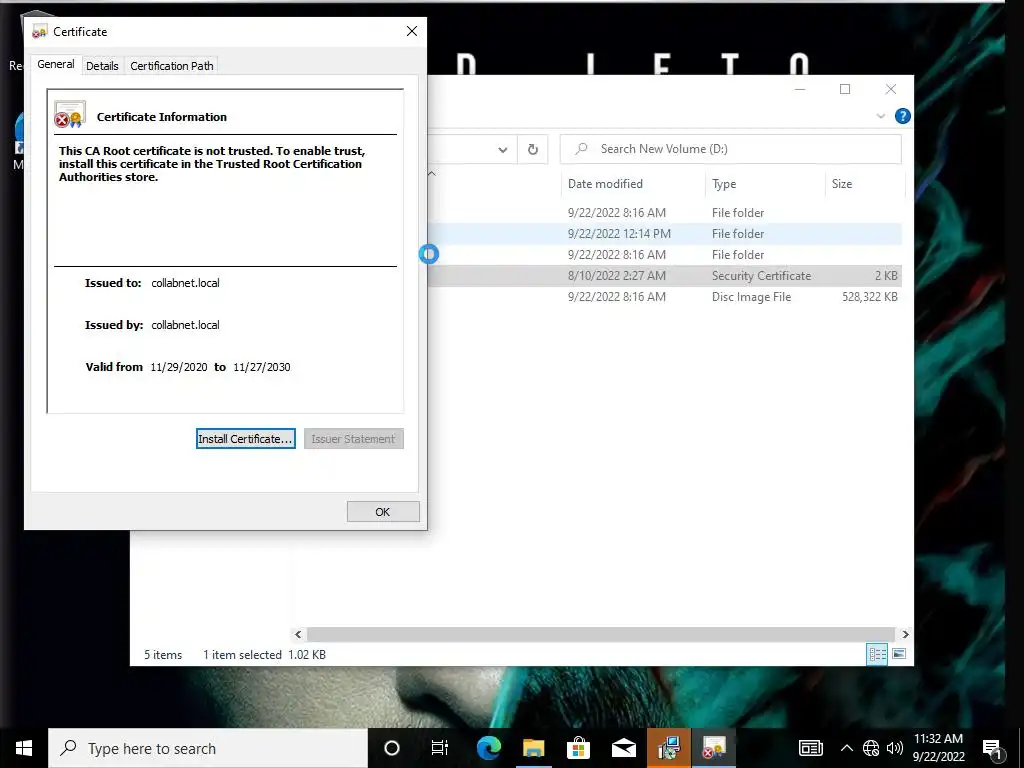Click the Search New Volume (D:) box
Screen dimensions: 1024x768
(731, 149)
